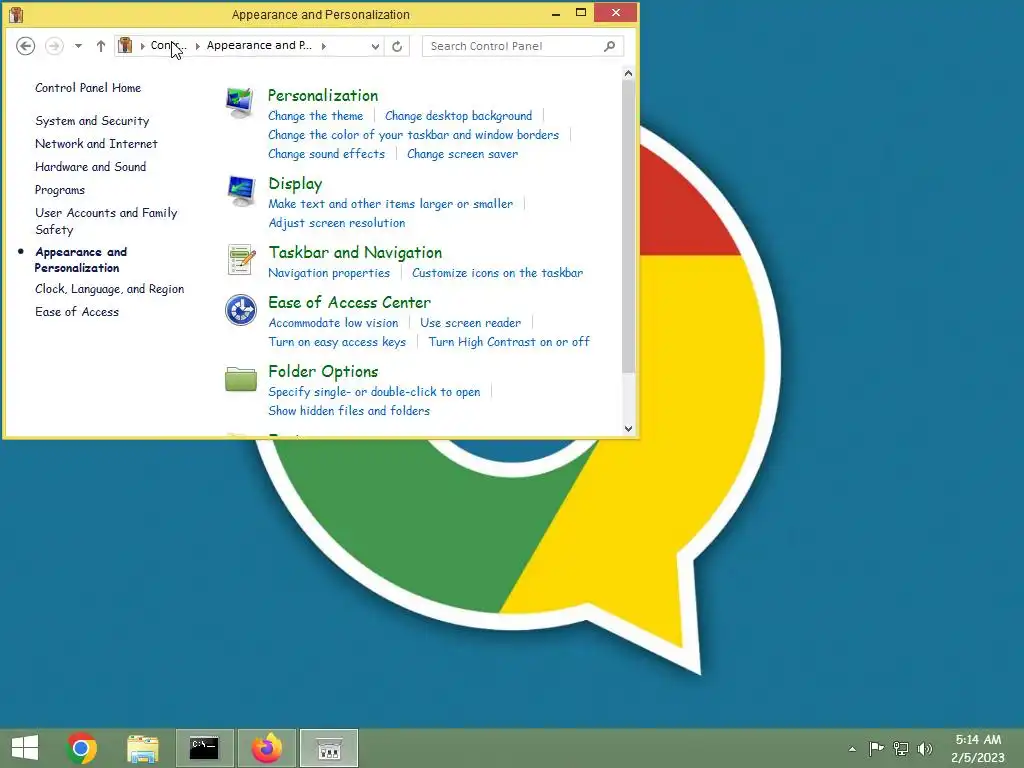The image size is (1024, 768).
Task: Open File Explorer from the taskbar
Action: [x=142, y=748]
